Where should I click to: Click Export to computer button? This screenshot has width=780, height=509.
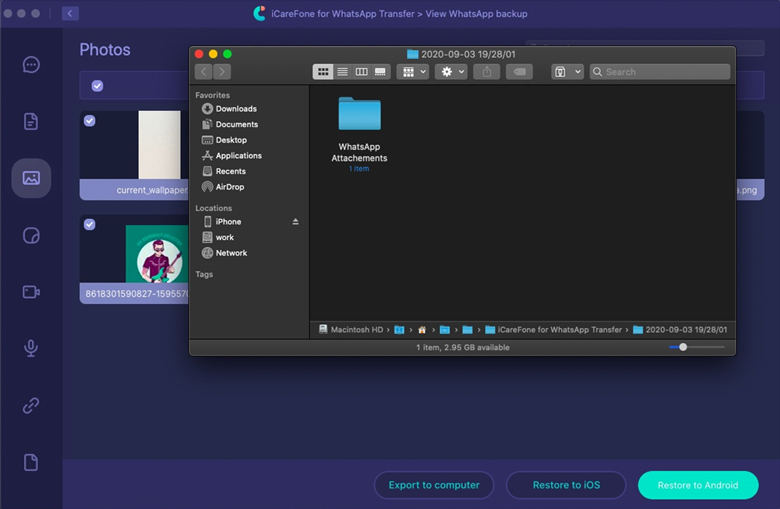[434, 485]
